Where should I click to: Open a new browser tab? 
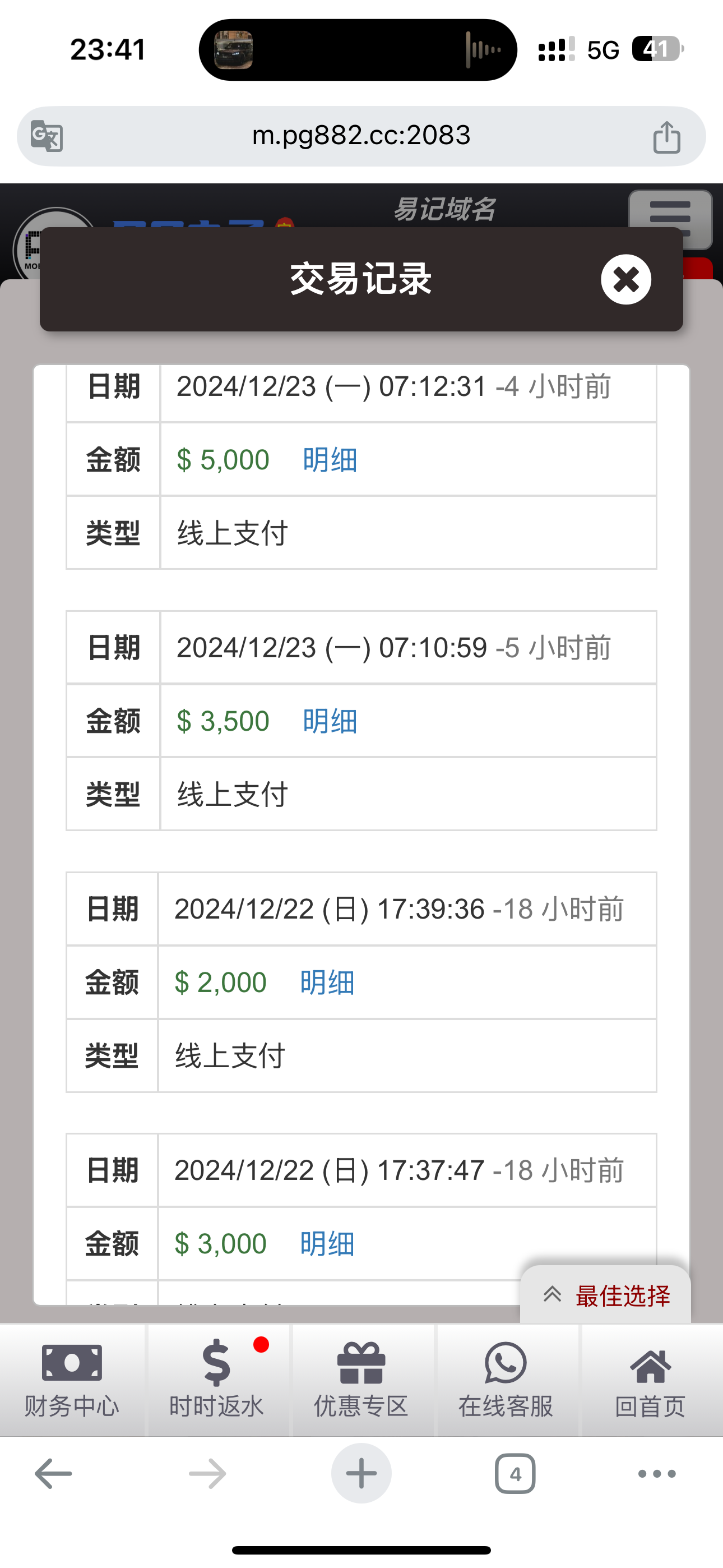pos(361,1474)
